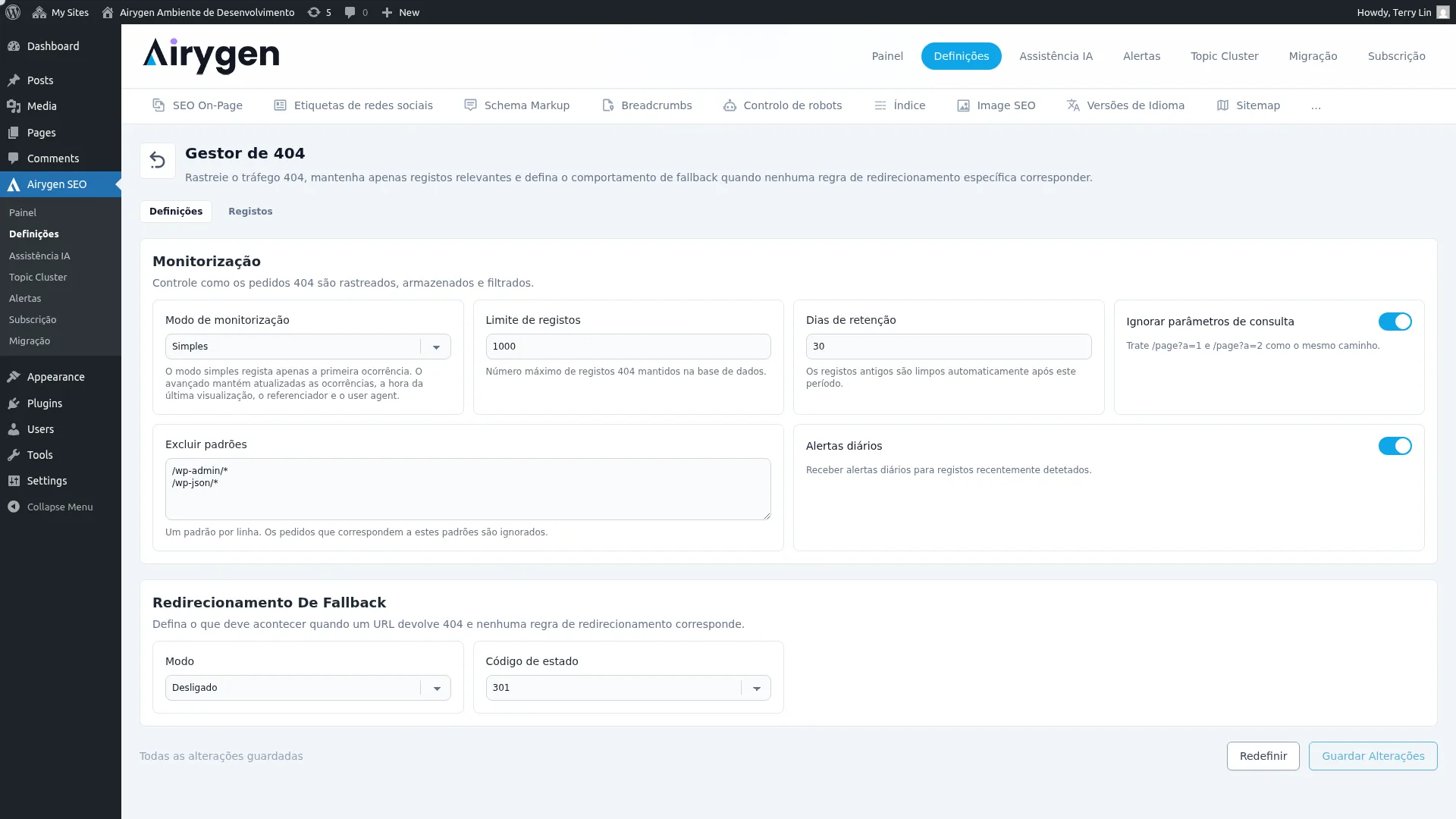Click the Excluir padrões text area
This screenshot has width=1456, height=819.
point(468,489)
